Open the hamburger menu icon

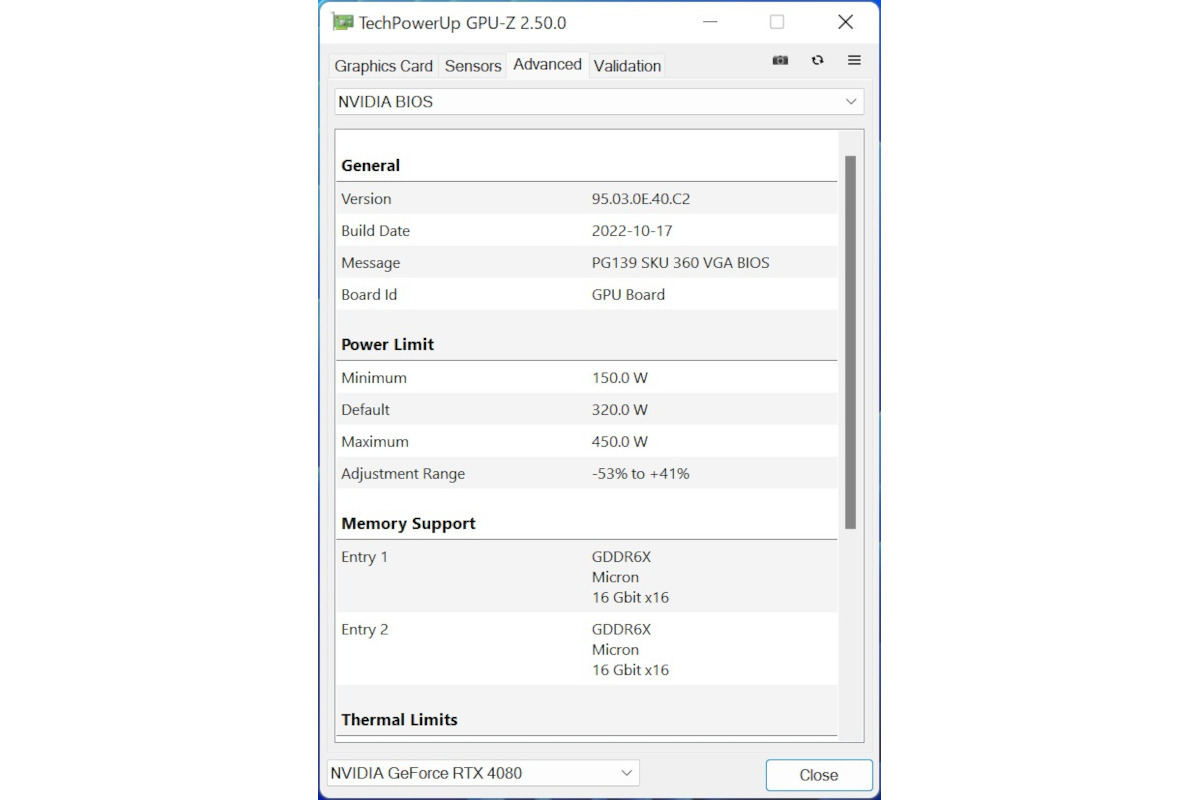854,60
